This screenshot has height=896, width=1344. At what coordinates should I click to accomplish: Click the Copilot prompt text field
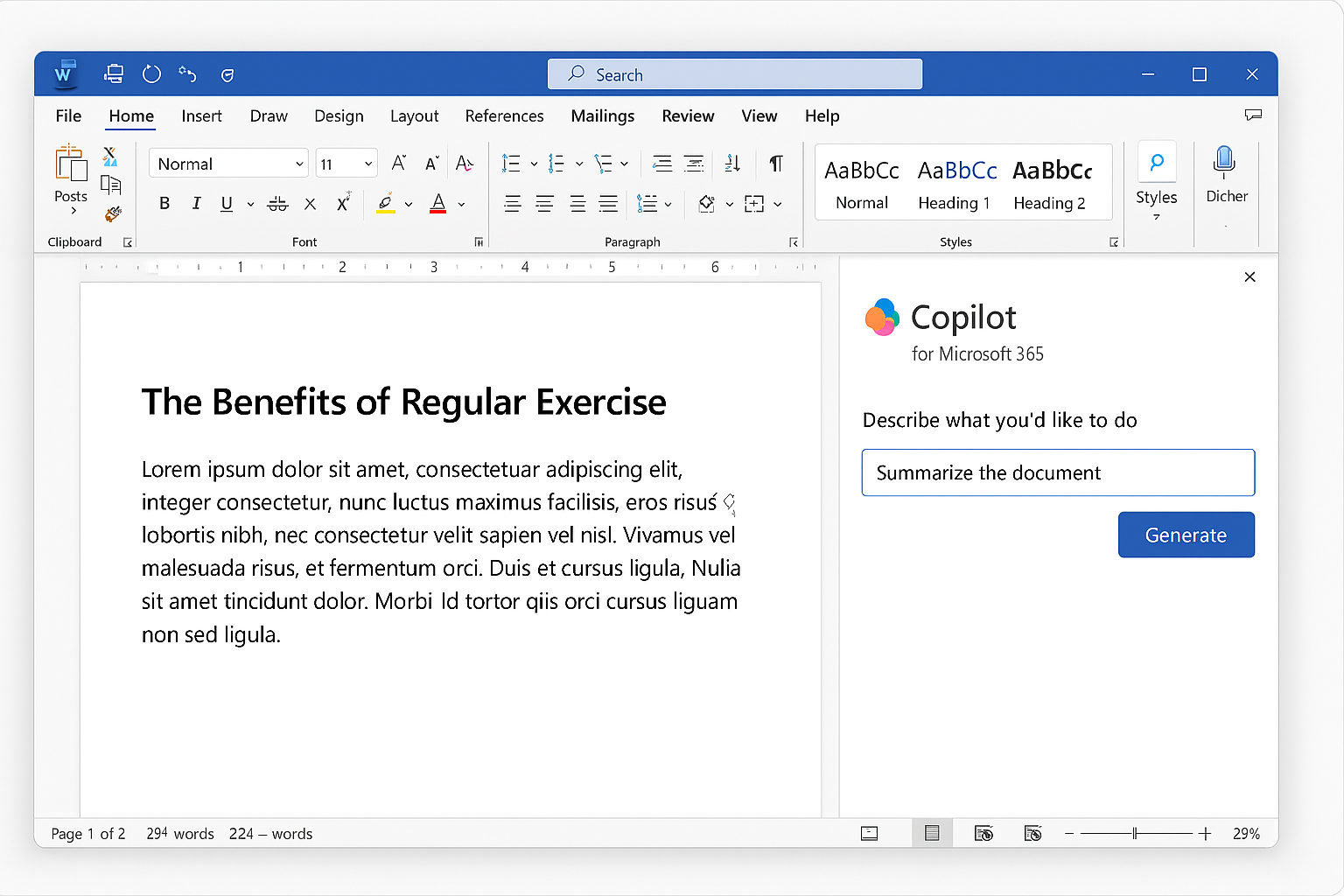click(1057, 472)
